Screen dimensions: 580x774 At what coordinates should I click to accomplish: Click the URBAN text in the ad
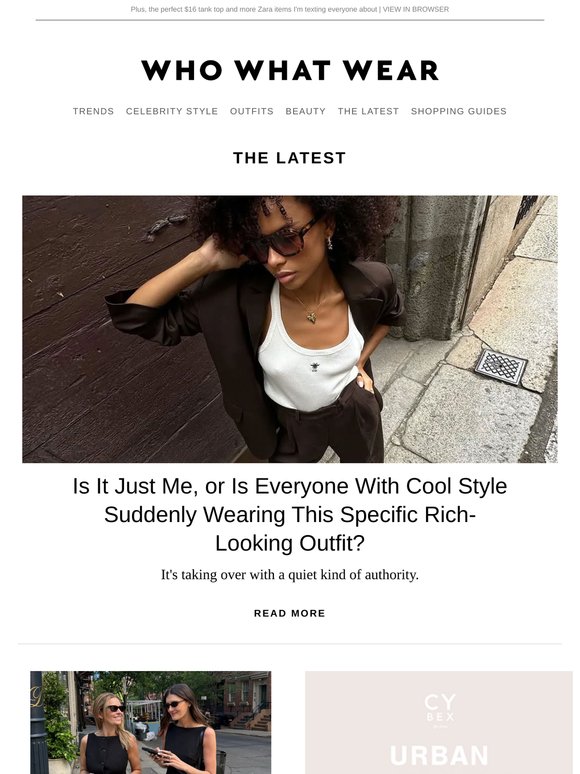(x=439, y=756)
